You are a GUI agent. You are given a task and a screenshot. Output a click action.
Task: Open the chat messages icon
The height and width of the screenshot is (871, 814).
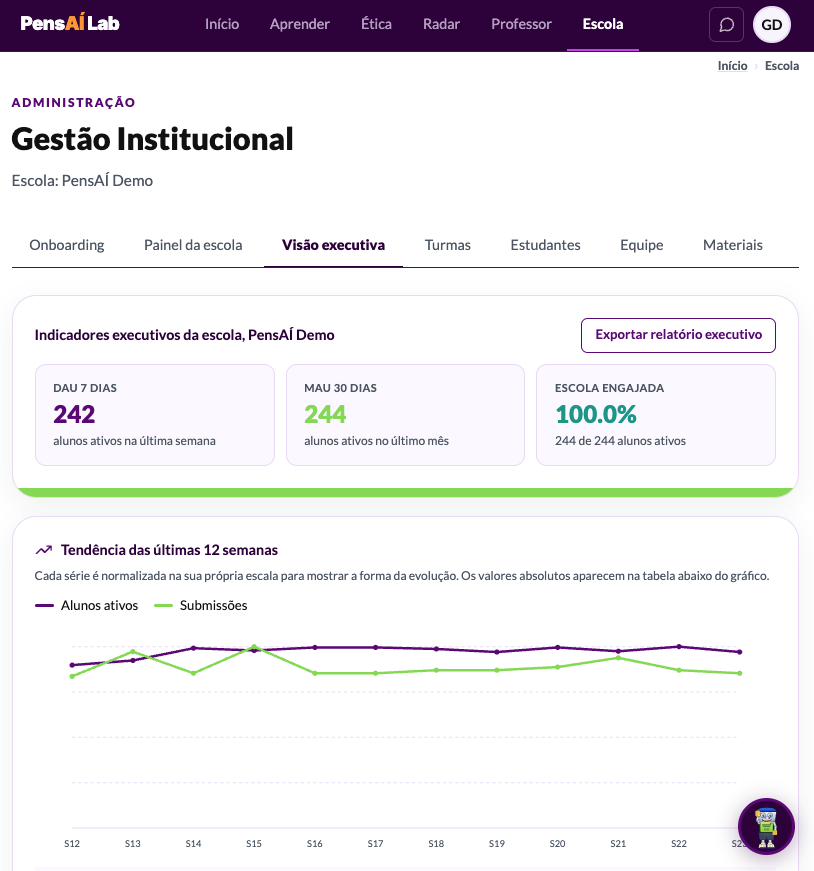[726, 24]
